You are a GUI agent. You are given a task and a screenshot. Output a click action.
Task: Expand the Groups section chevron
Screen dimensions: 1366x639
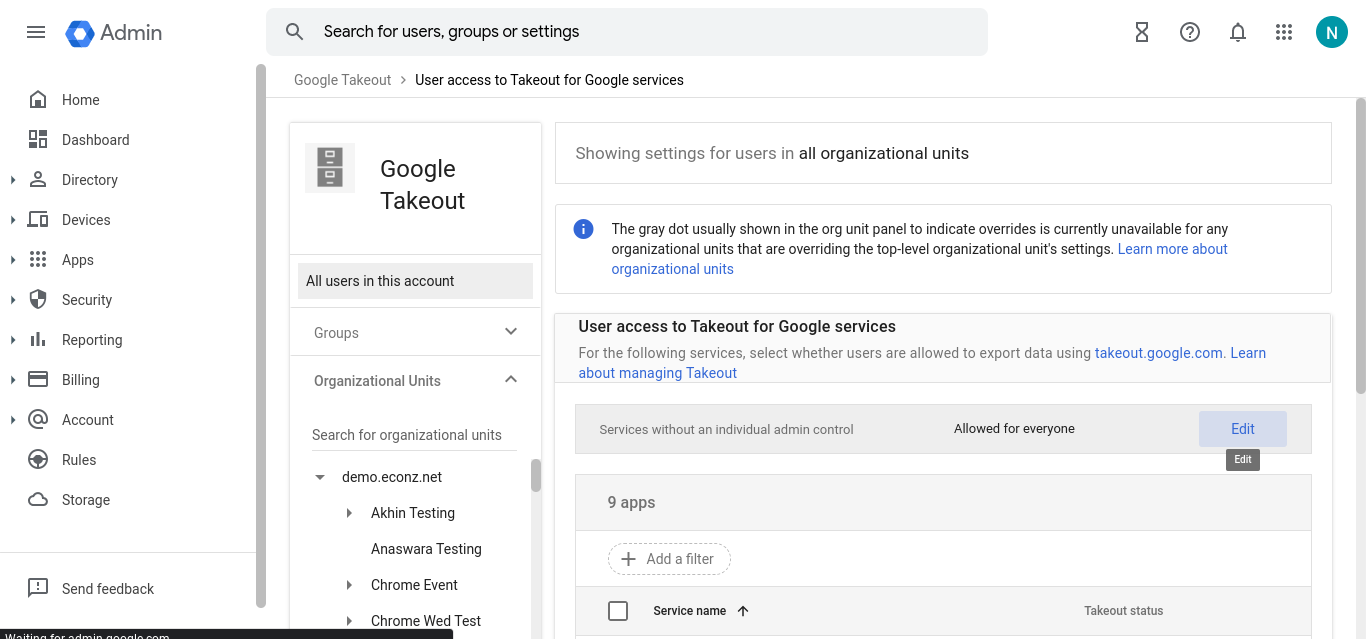coord(511,332)
